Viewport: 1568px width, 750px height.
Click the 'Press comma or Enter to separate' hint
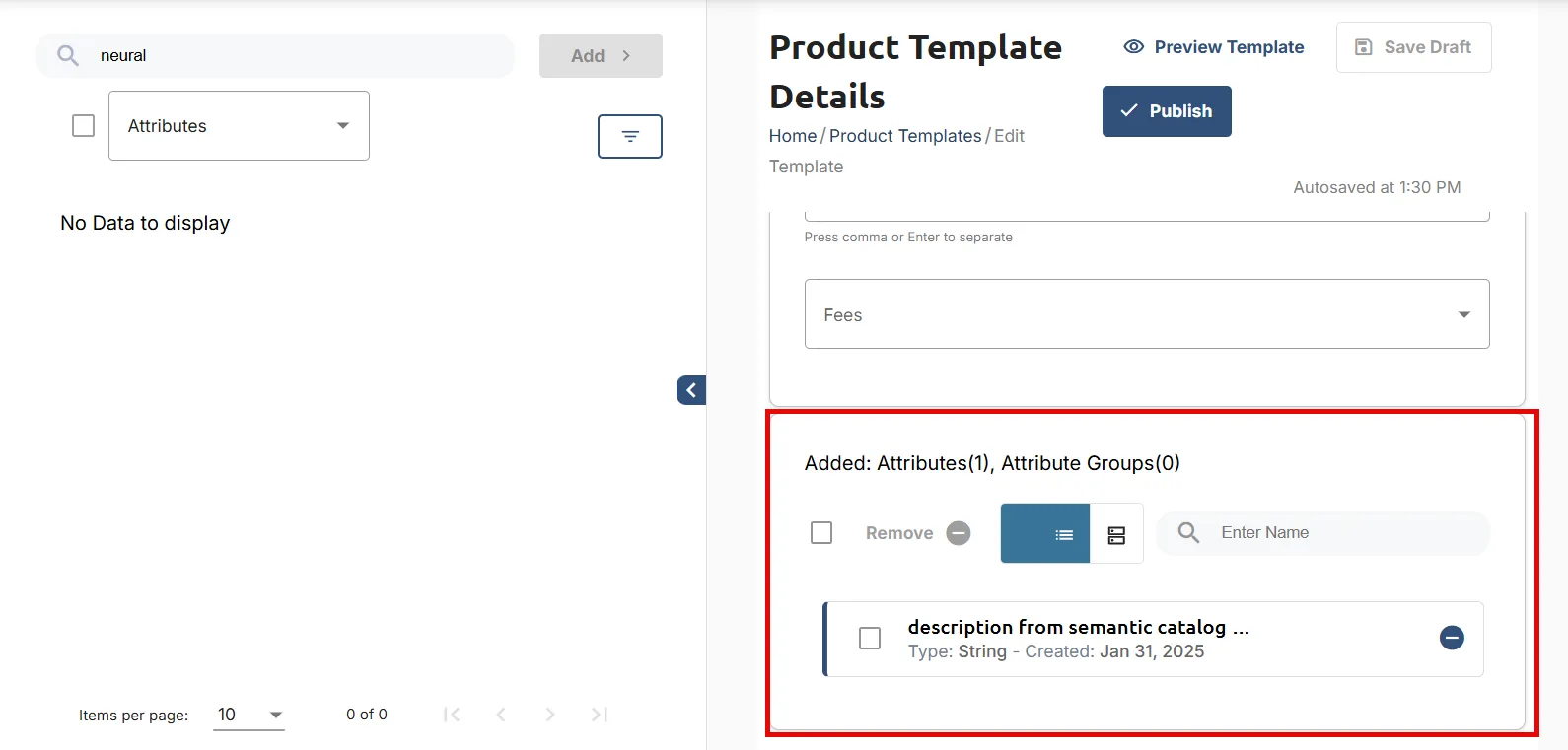908,238
